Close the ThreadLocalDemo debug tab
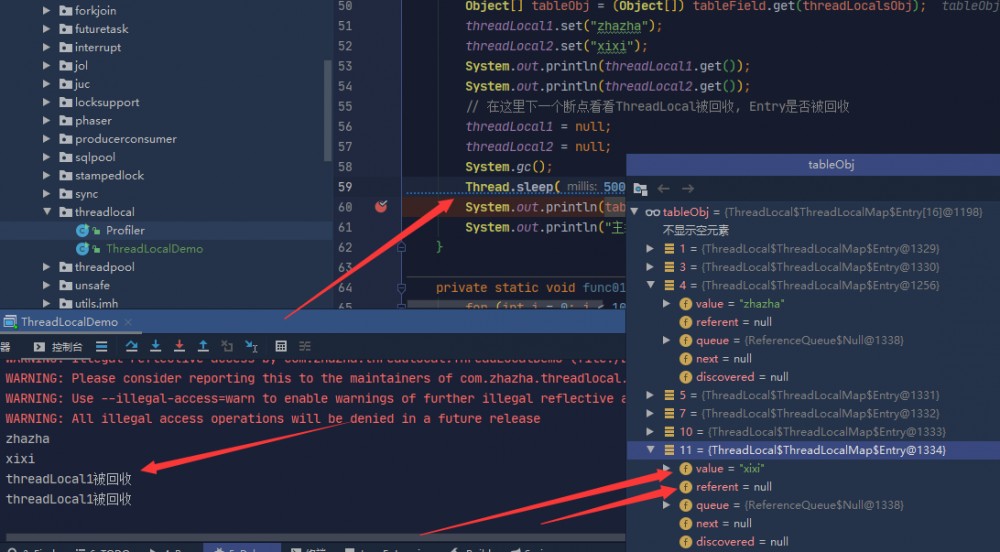Image resolution: width=1000 pixels, height=552 pixels. click(128, 322)
